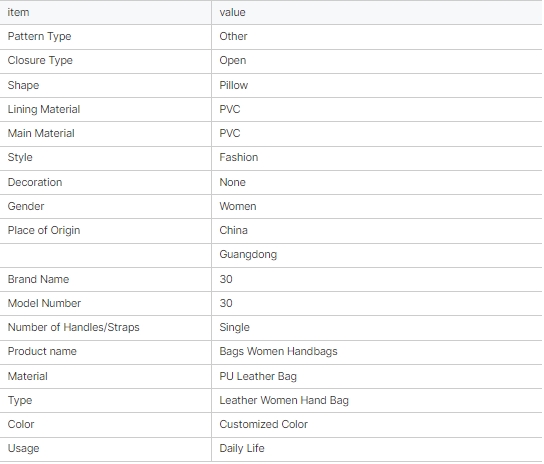Select the Closure Type 'Open' value
Image resolution: width=544 pixels, height=464 pixels.
(233, 61)
